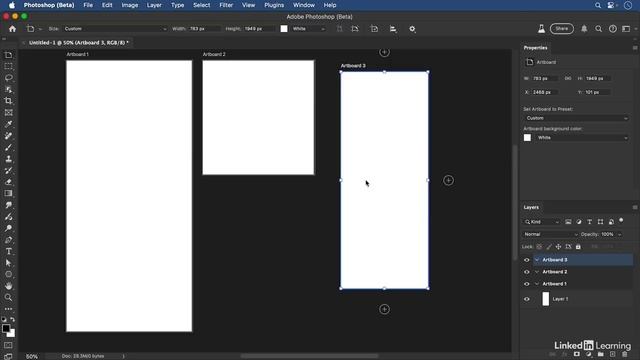Select the Frame tool

8,113
